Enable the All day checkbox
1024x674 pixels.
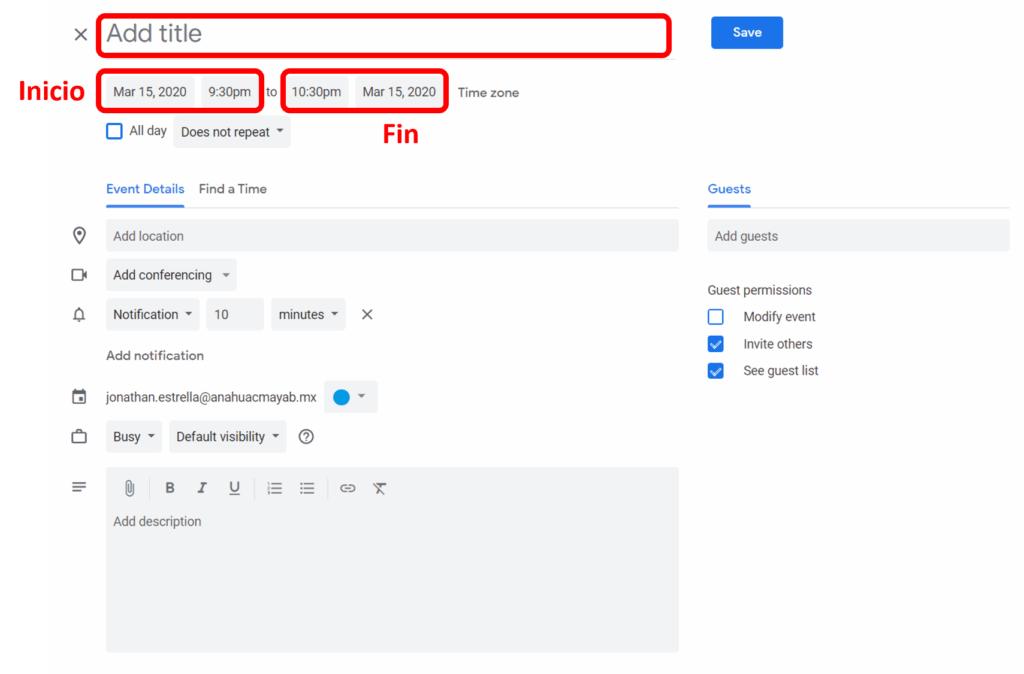[x=115, y=131]
